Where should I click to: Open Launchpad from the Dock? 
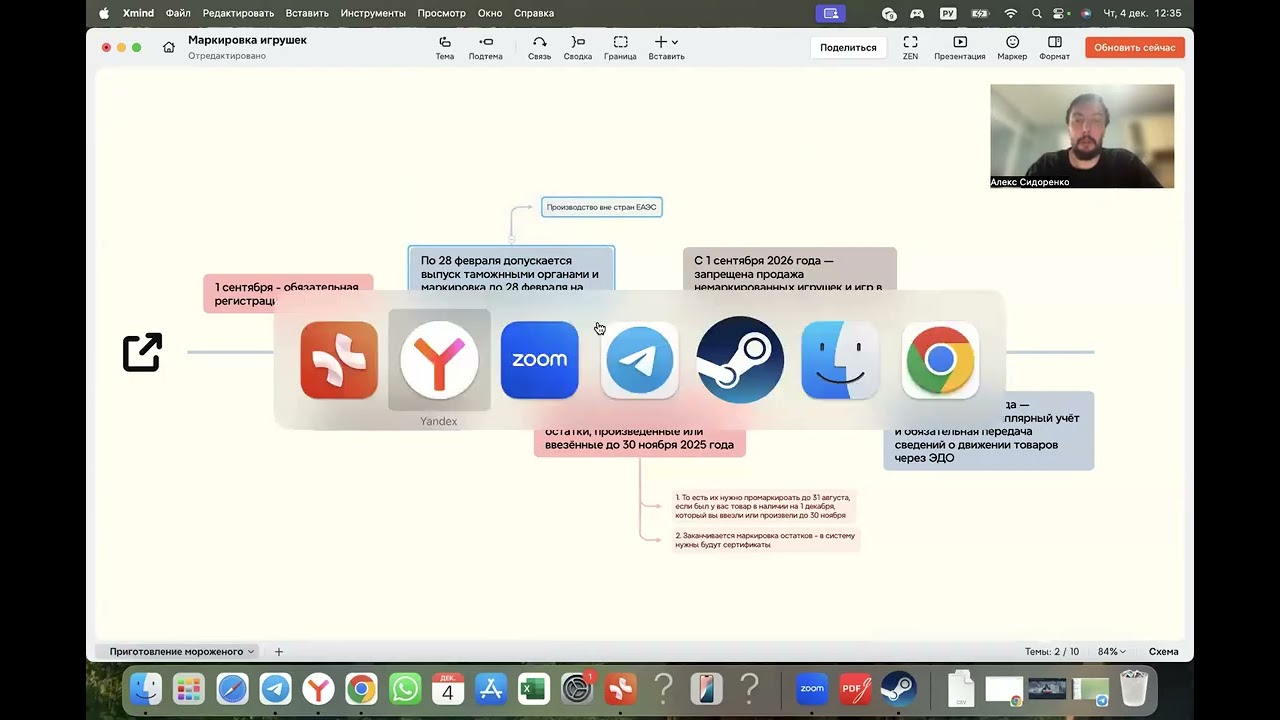point(189,689)
